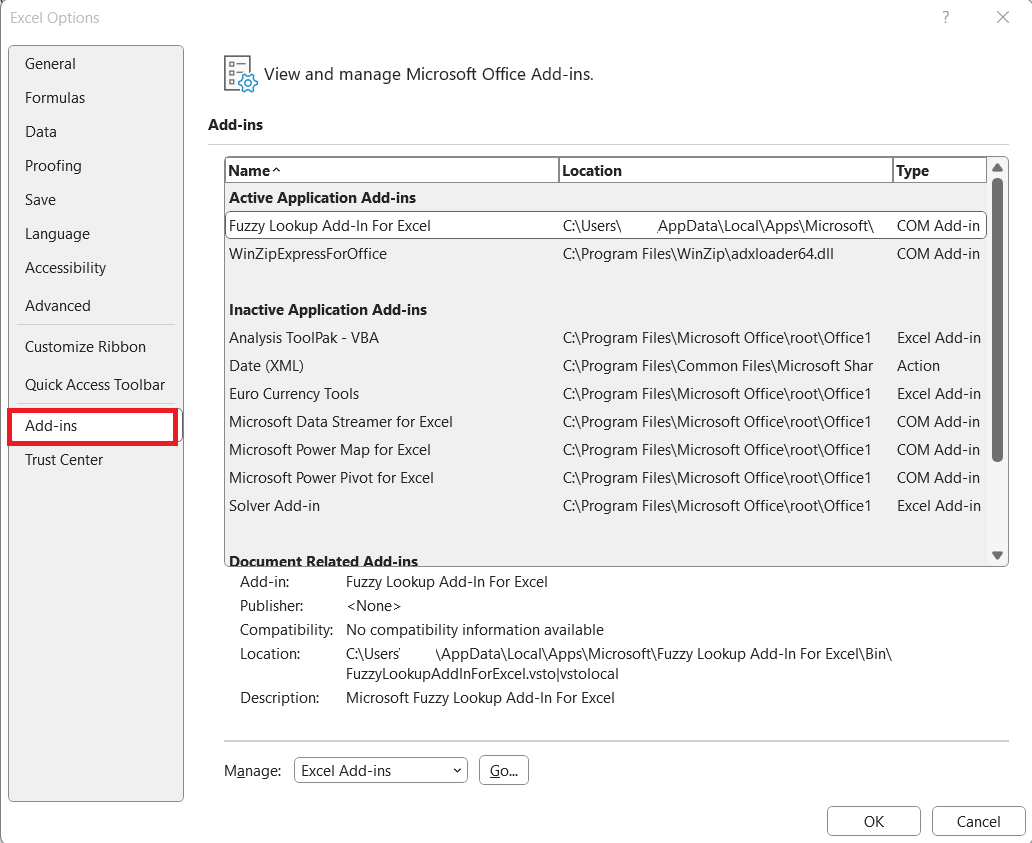Image resolution: width=1032 pixels, height=843 pixels.
Task: Select Microsoft Power Map for Excel
Action: pos(606,450)
